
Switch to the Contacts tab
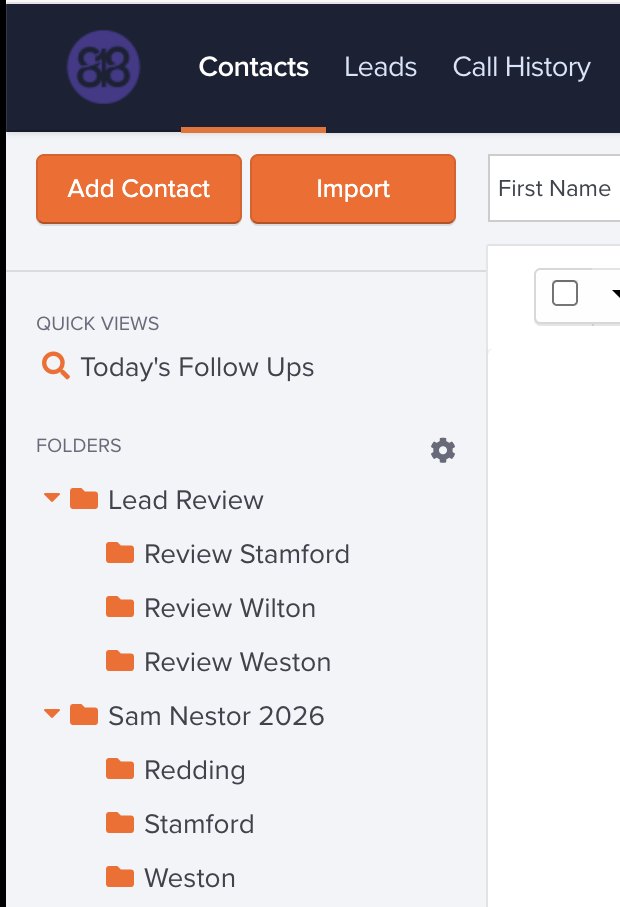pos(253,67)
